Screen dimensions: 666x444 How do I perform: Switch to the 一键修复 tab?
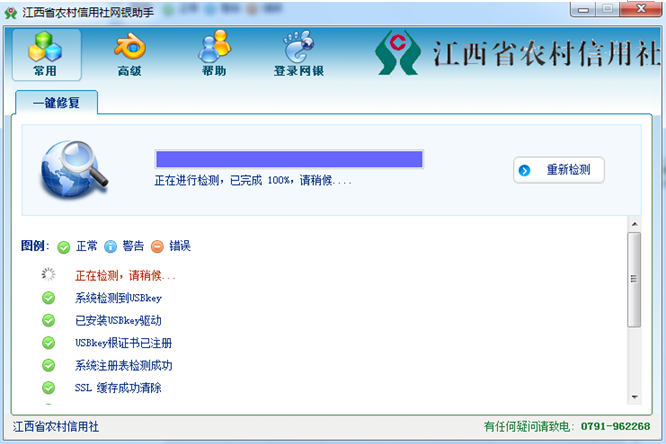point(56,102)
